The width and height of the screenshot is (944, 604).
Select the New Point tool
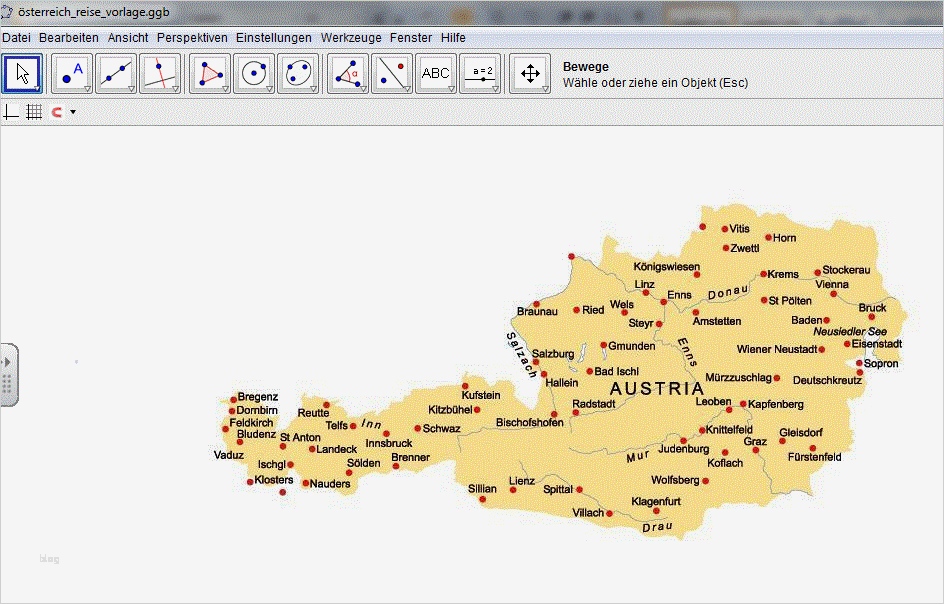pyautogui.click(x=72, y=73)
